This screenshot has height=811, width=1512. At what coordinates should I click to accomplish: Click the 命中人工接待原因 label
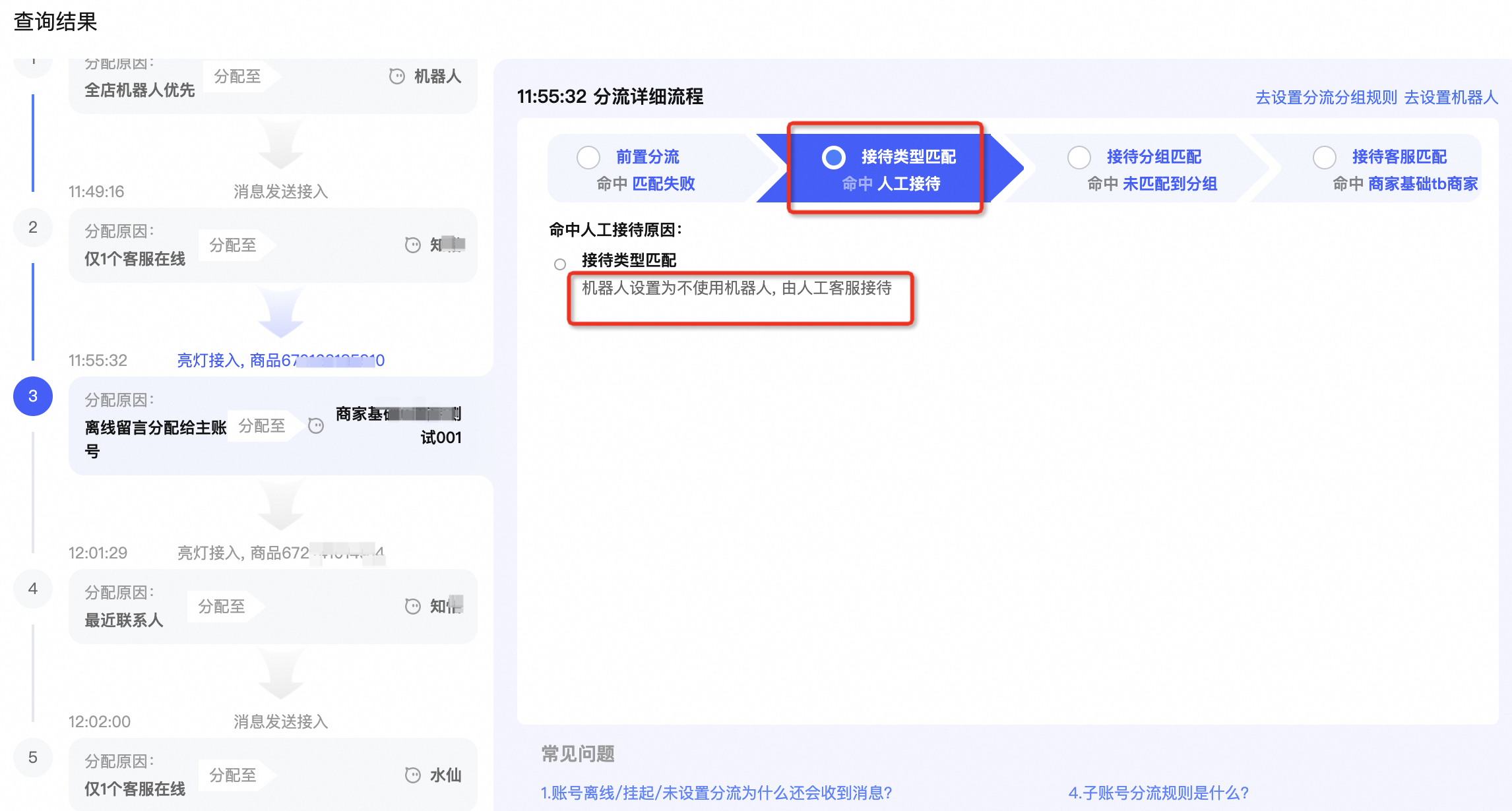615,230
